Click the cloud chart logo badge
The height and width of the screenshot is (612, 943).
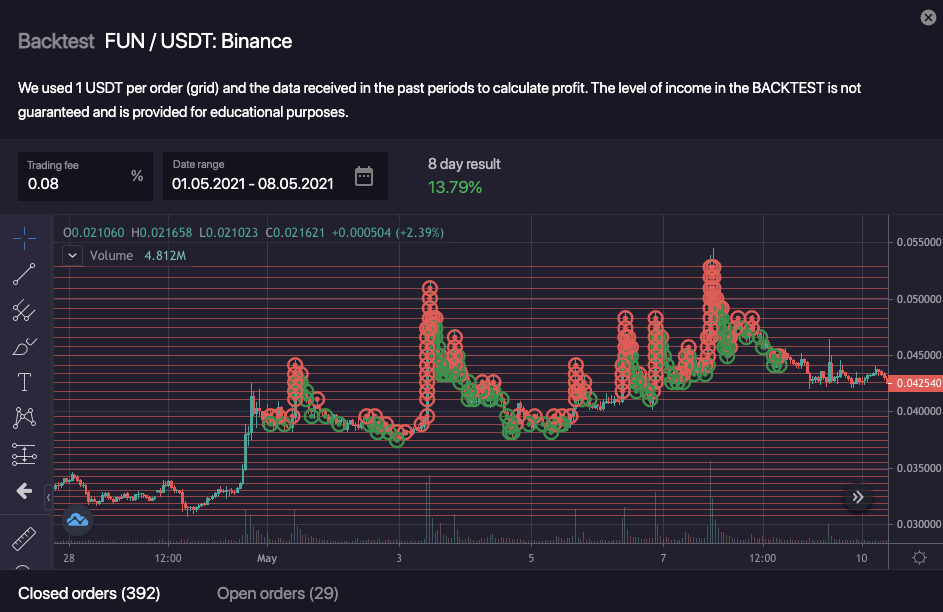pos(78,520)
